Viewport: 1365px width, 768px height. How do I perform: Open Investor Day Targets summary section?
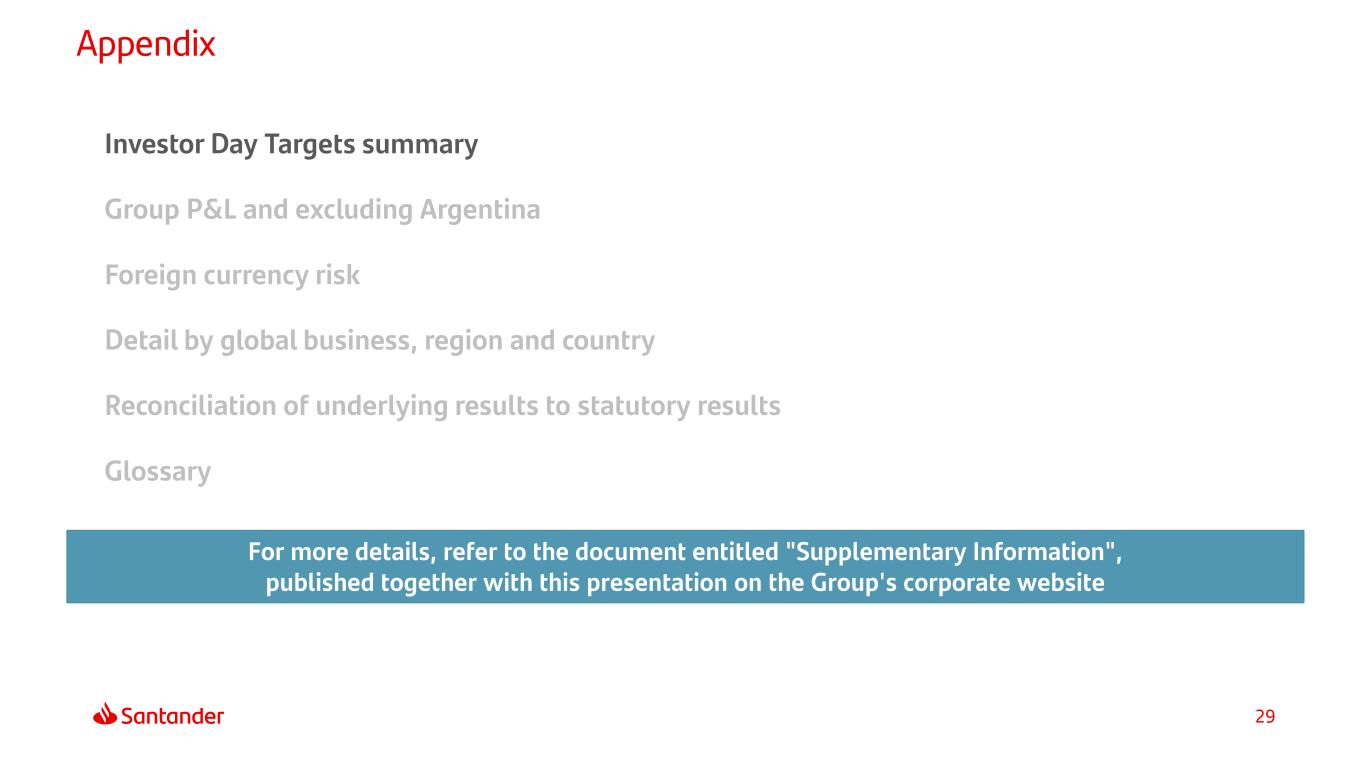pyautogui.click(x=291, y=145)
